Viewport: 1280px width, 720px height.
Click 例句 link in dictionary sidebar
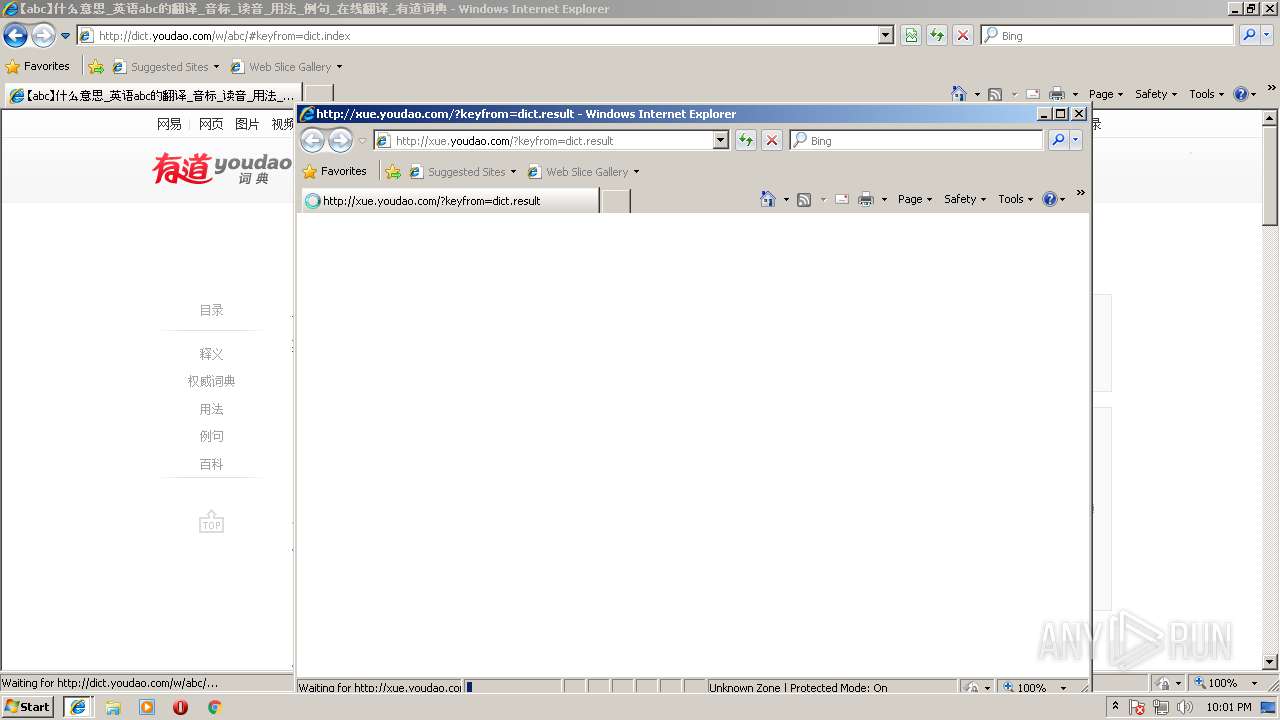click(211, 436)
